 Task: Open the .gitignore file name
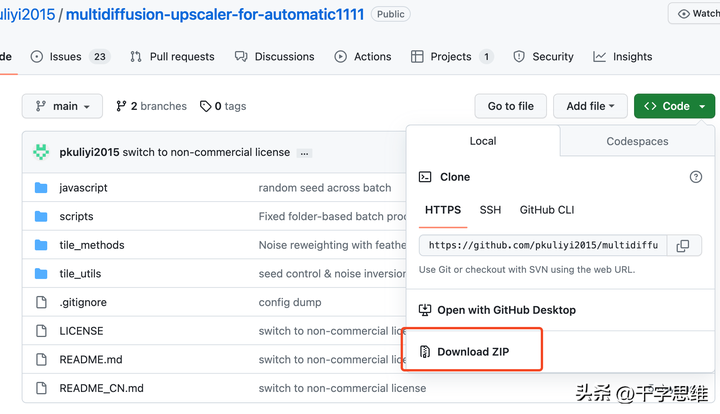83,302
